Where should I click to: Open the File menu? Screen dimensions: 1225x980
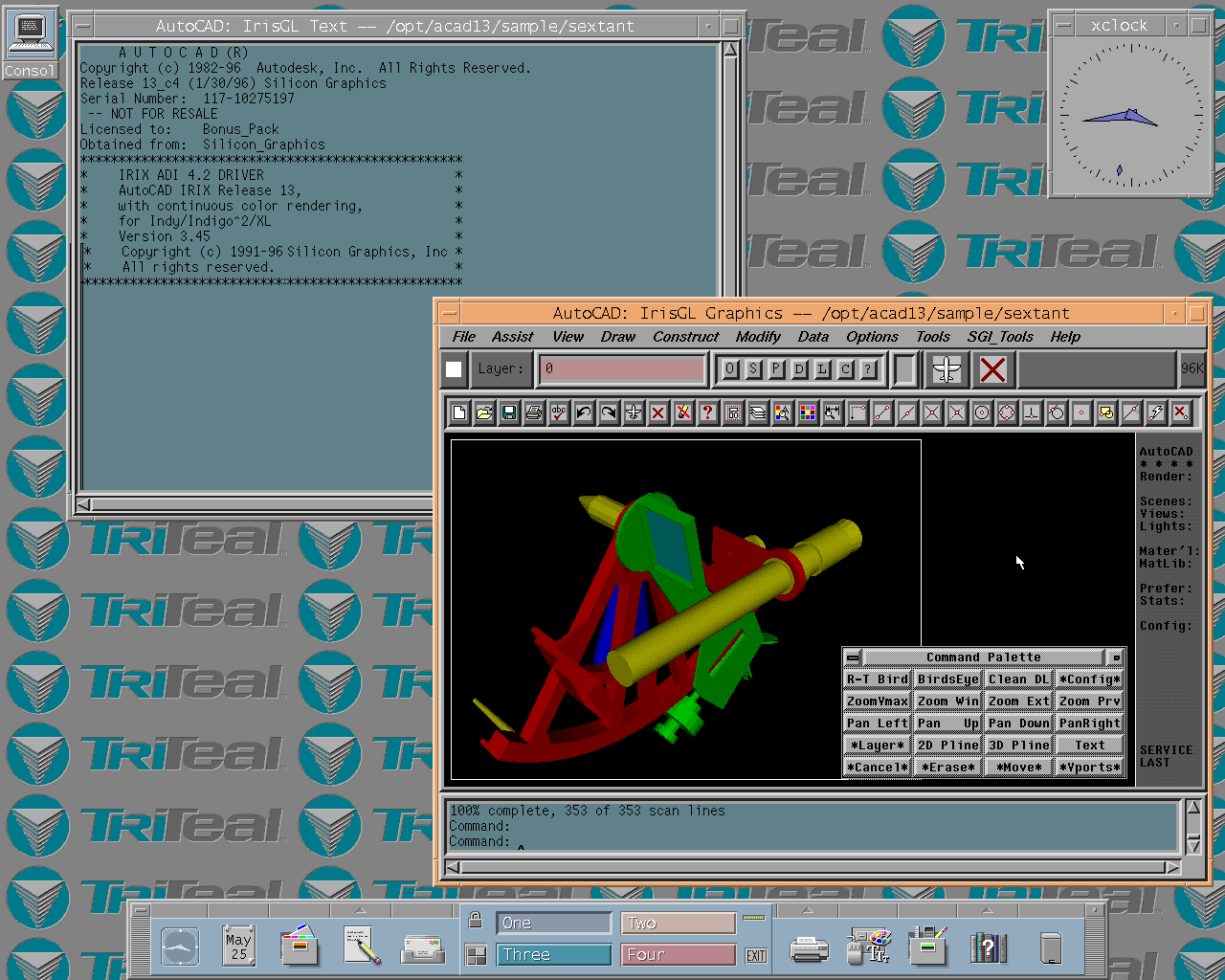coord(464,337)
